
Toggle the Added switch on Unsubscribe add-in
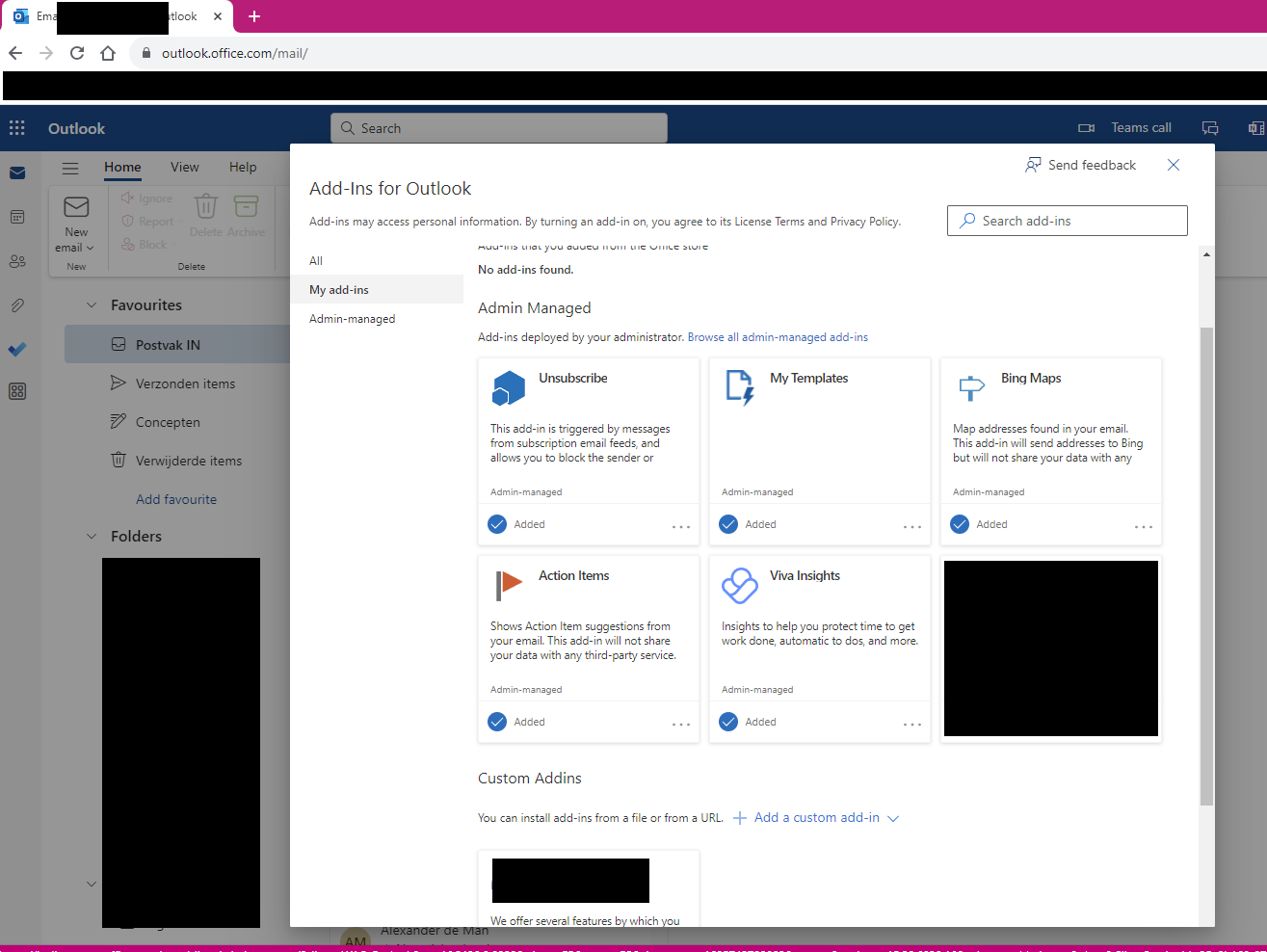[497, 523]
